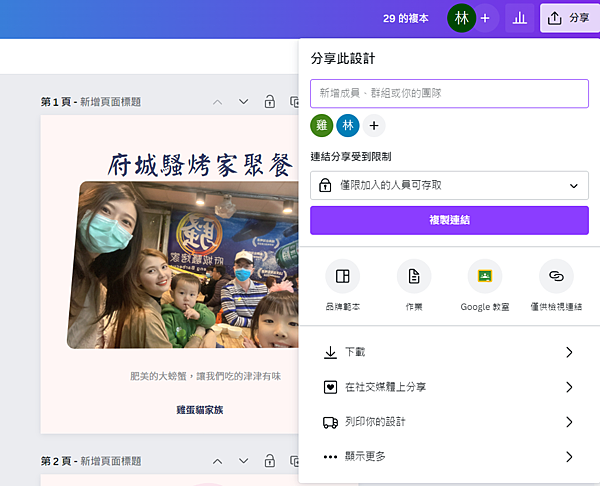Click the purple 複製連結 copy link button
The image size is (600, 486).
tap(449, 220)
